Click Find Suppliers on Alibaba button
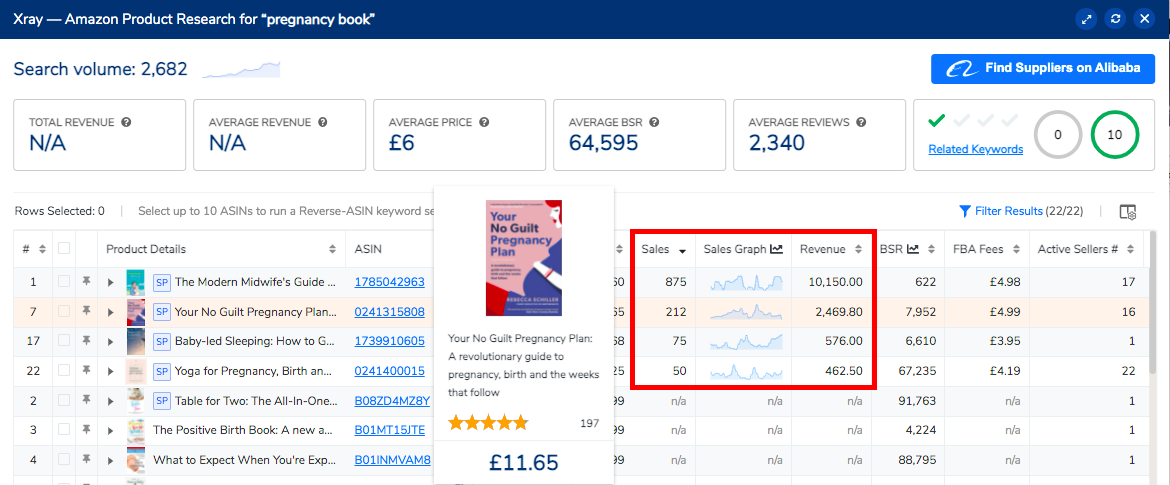 (1042, 69)
